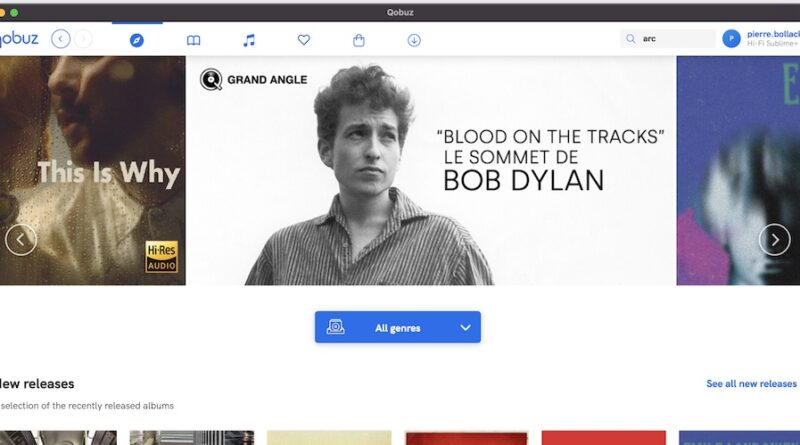The width and height of the screenshot is (800, 445).
Task: Go to My Playlists music note icon
Action: [249, 40]
